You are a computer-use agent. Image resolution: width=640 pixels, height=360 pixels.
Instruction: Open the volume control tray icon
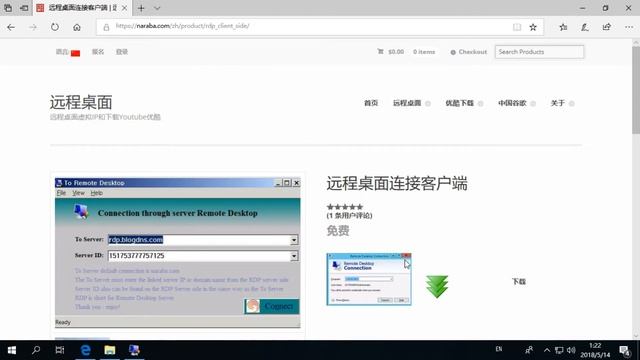[571, 350]
